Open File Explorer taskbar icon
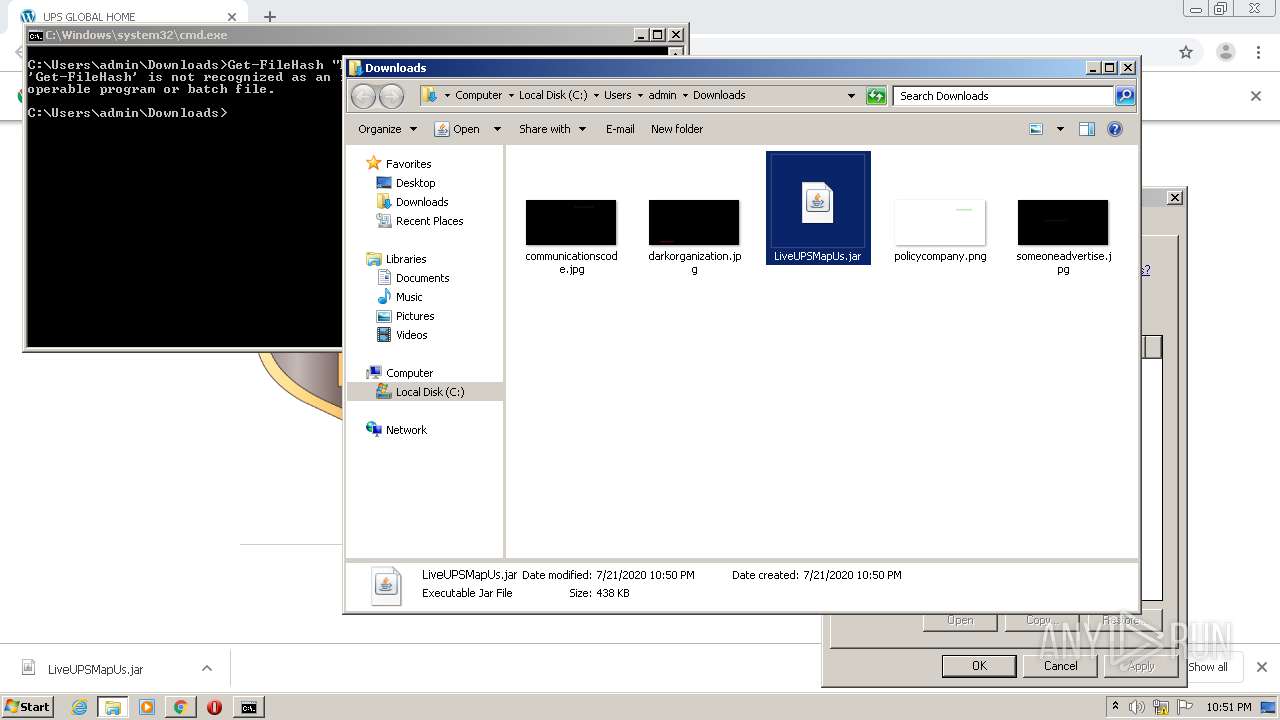 coord(112,707)
